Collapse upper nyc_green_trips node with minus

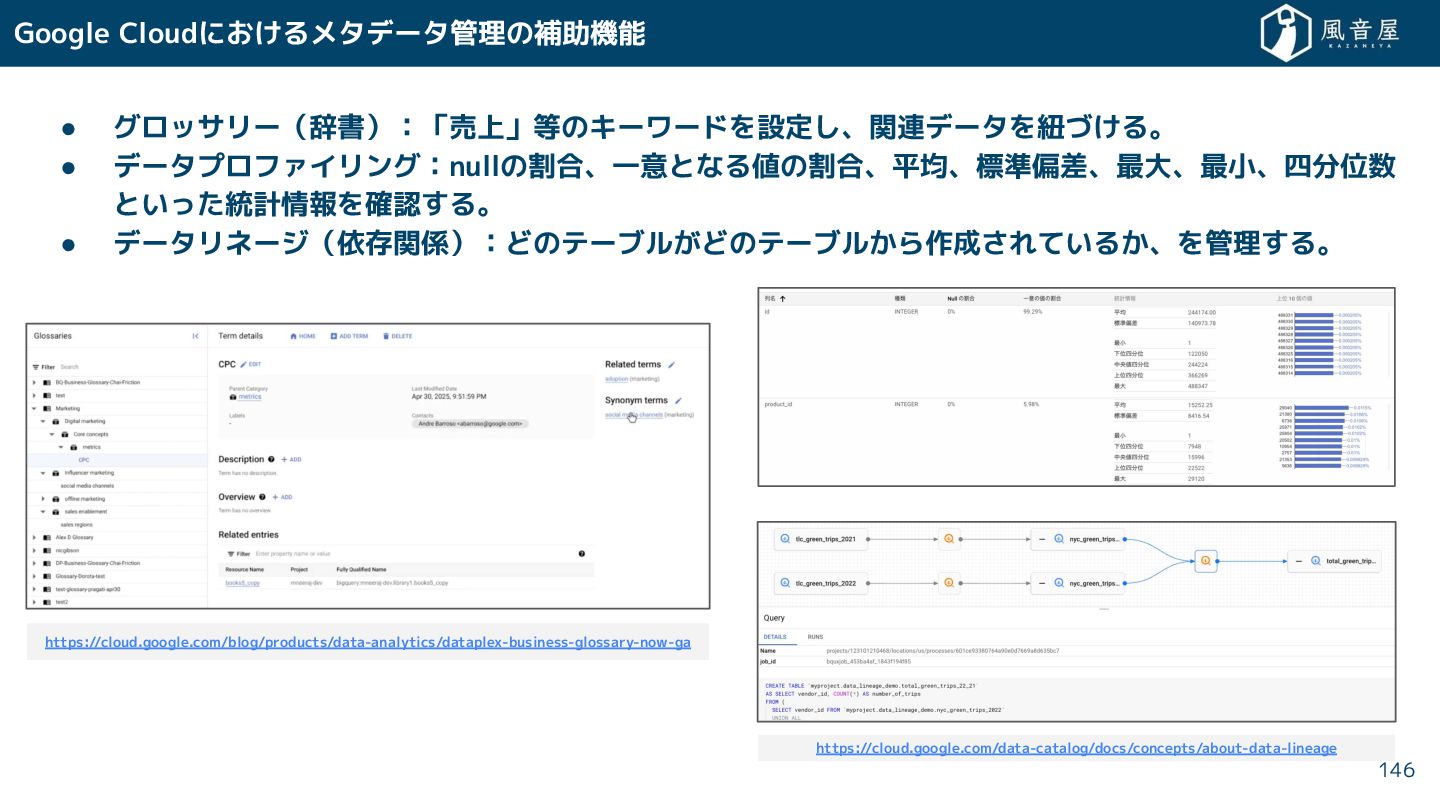tap(1042, 539)
